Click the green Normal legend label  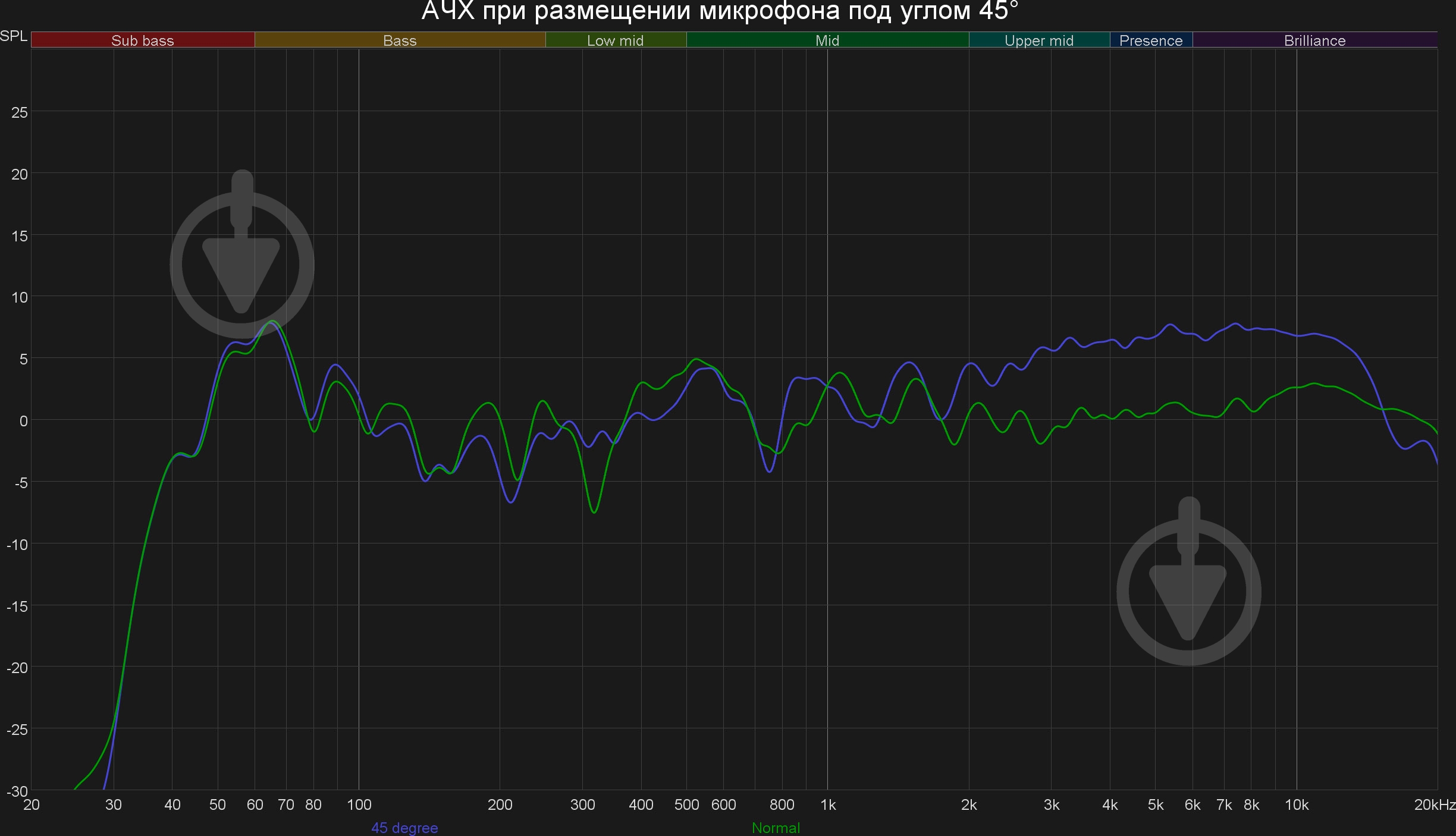(x=776, y=828)
